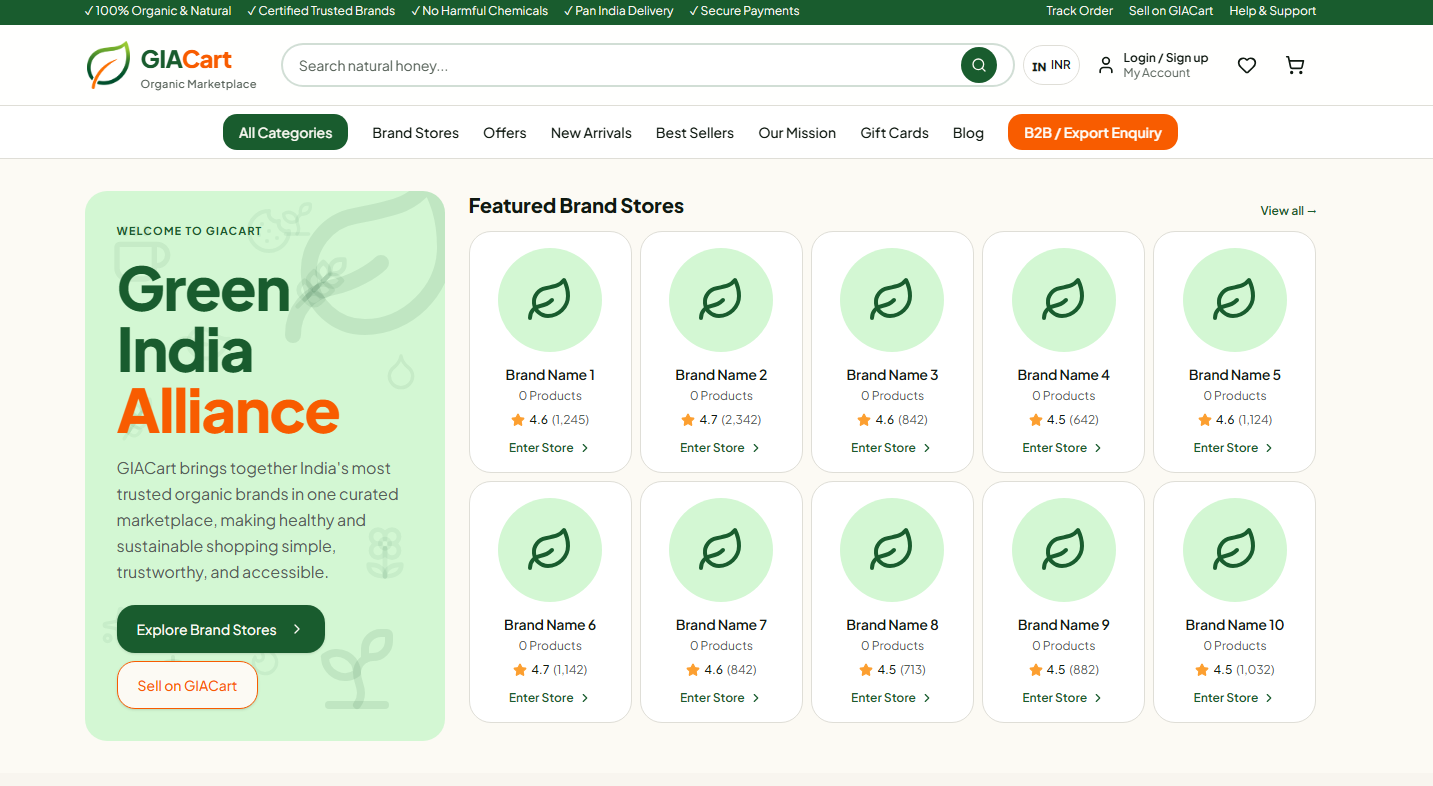Click the Brand Name 4 title
This screenshot has height=786, width=1433.
coord(1064,375)
